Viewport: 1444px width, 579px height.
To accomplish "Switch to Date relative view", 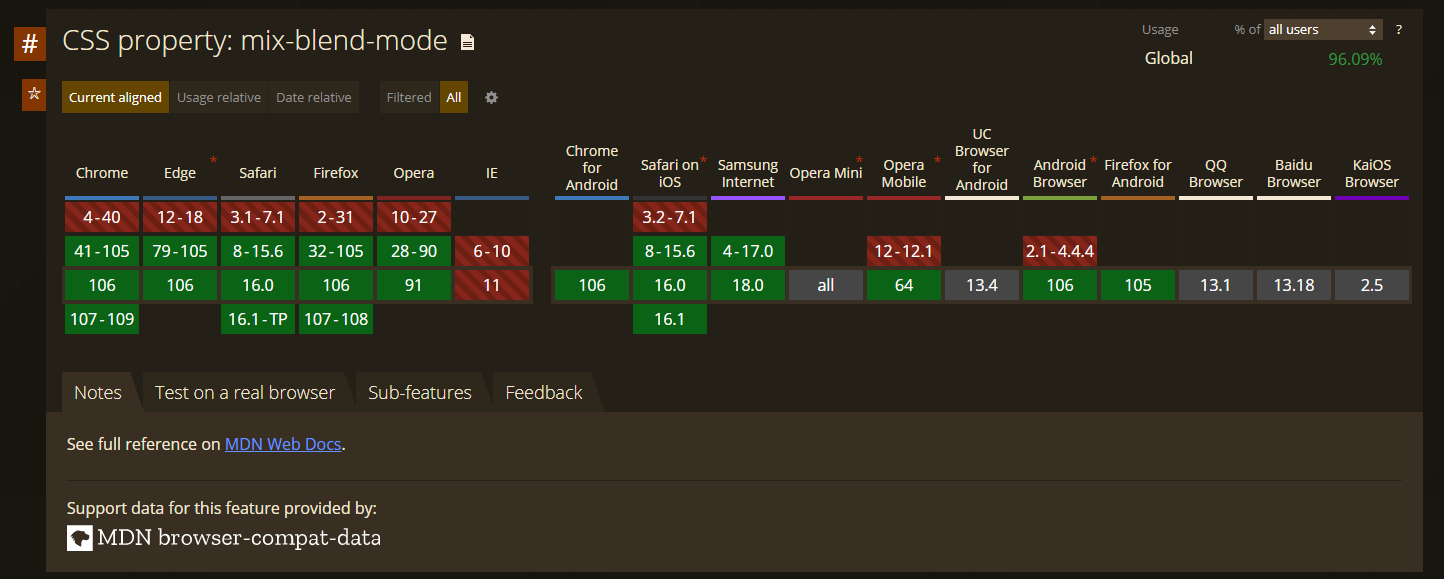I will point(314,97).
